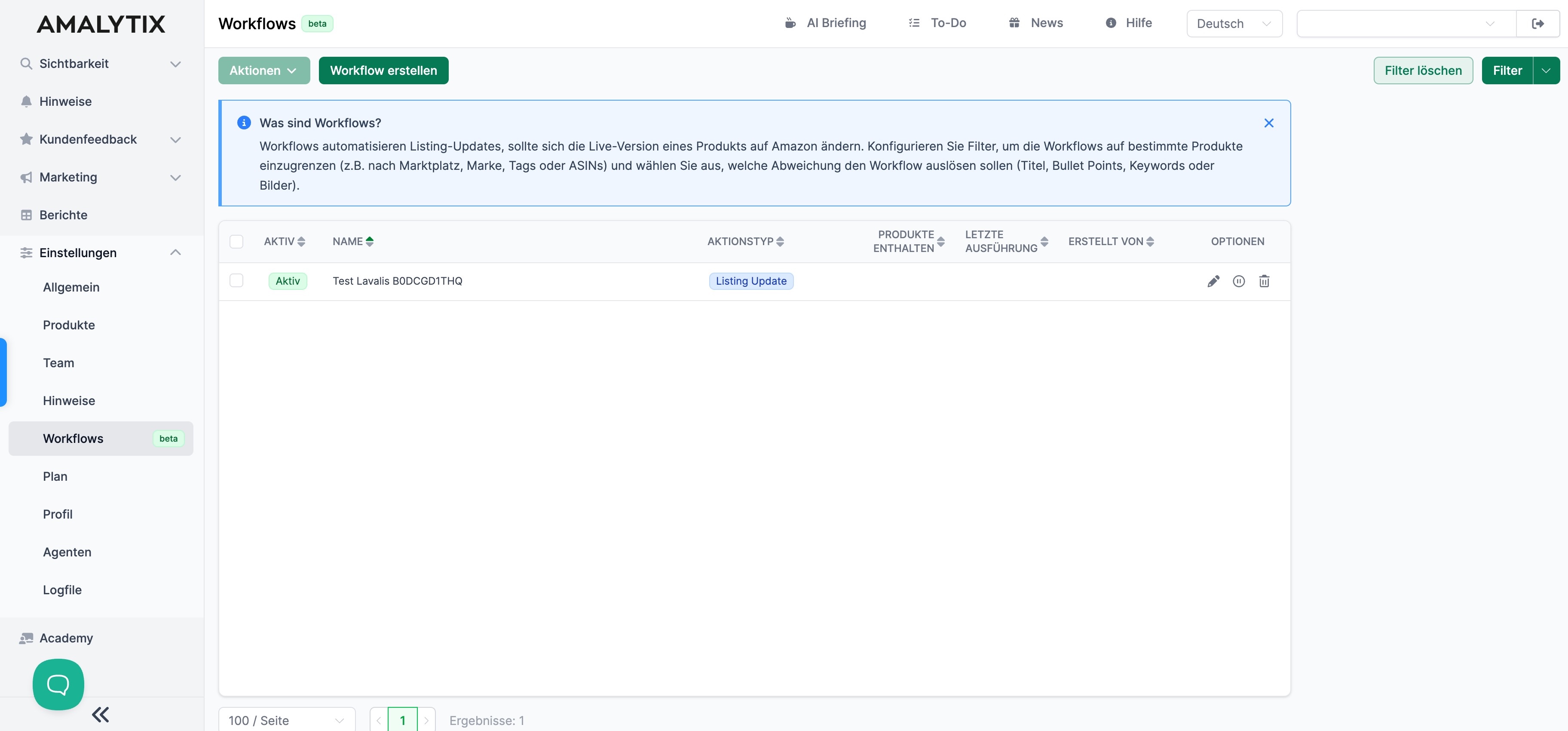Open the Deutsch language selector

[x=1234, y=24]
